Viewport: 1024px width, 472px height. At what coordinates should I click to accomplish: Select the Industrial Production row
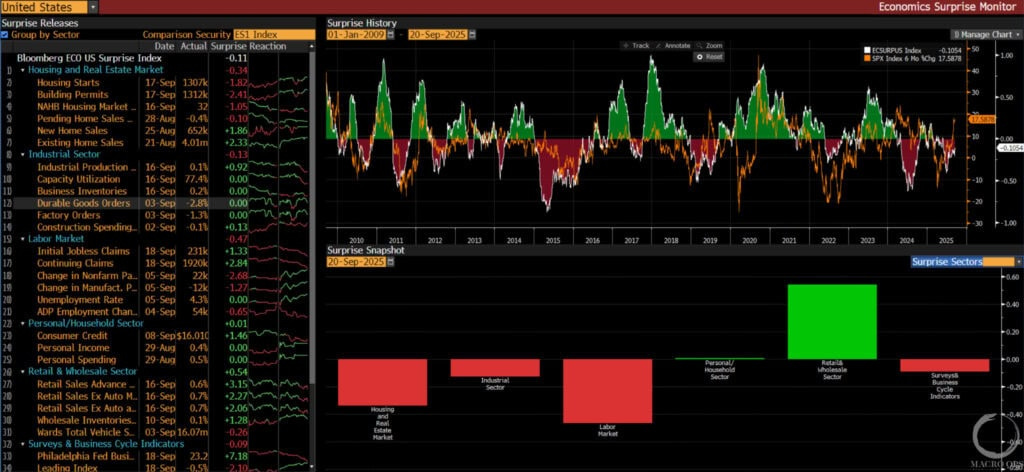coord(157,167)
